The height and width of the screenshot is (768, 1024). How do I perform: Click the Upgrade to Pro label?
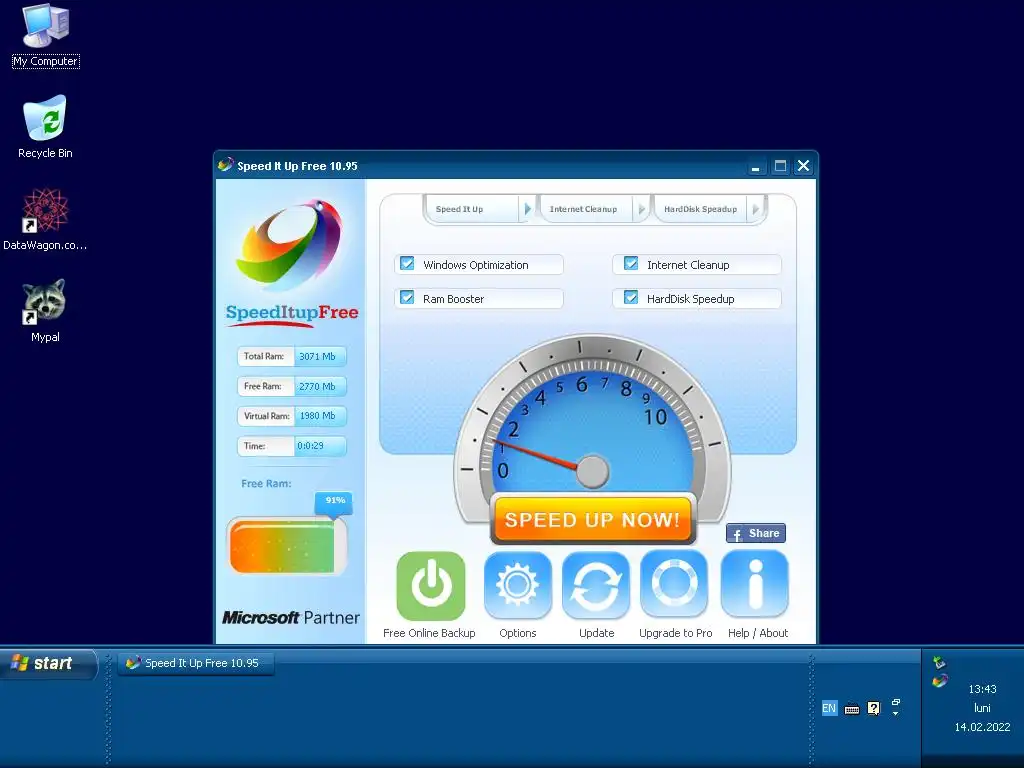pos(675,633)
